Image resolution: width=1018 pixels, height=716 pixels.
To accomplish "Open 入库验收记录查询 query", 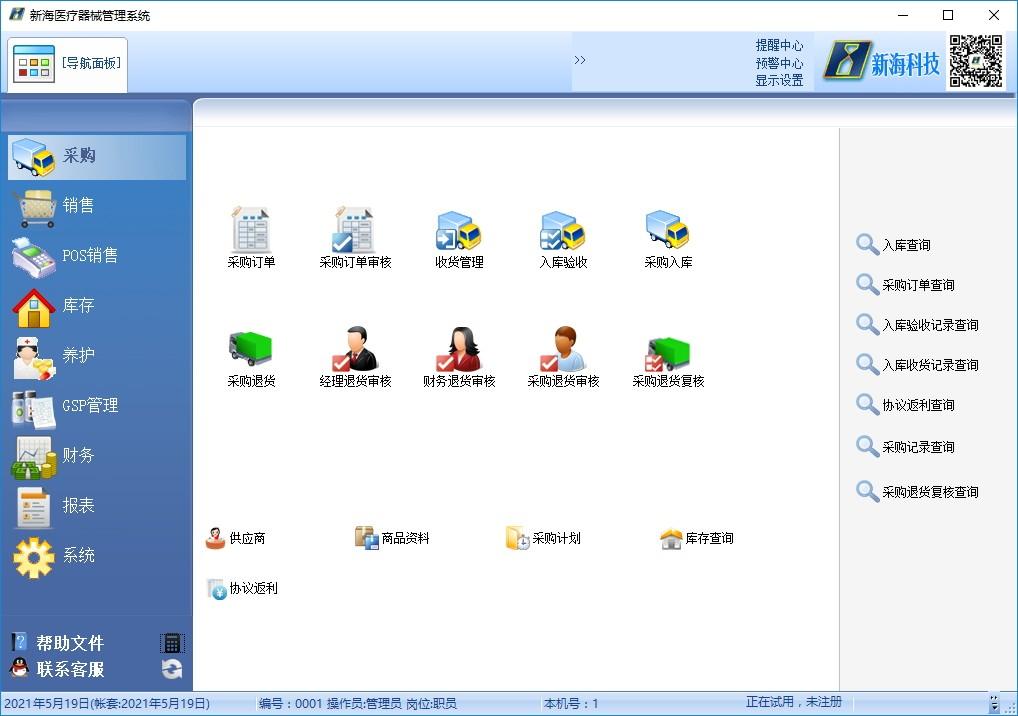I will (917, 325).
